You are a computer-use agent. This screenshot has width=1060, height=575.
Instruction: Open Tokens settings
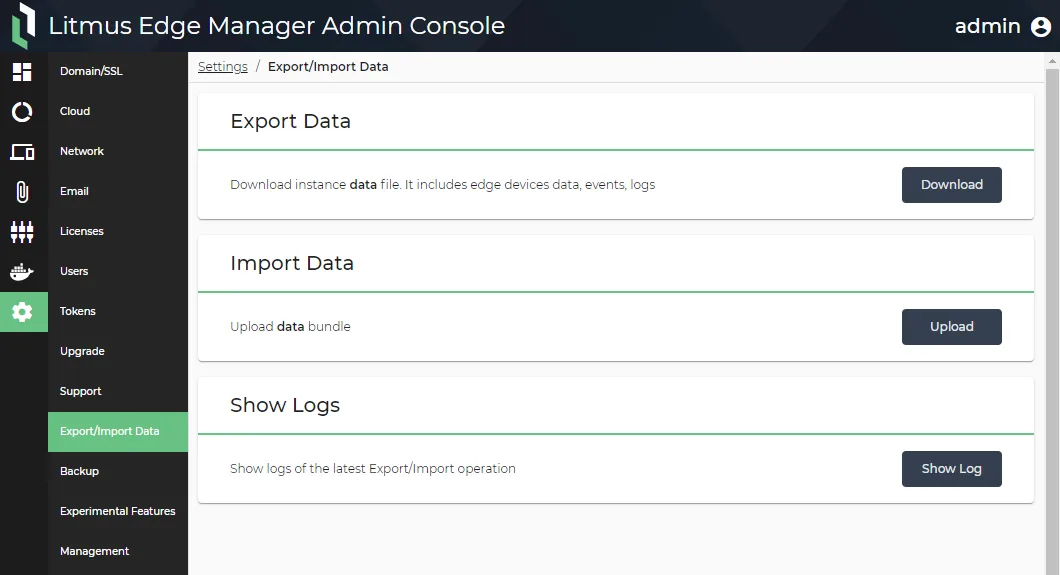118,311
